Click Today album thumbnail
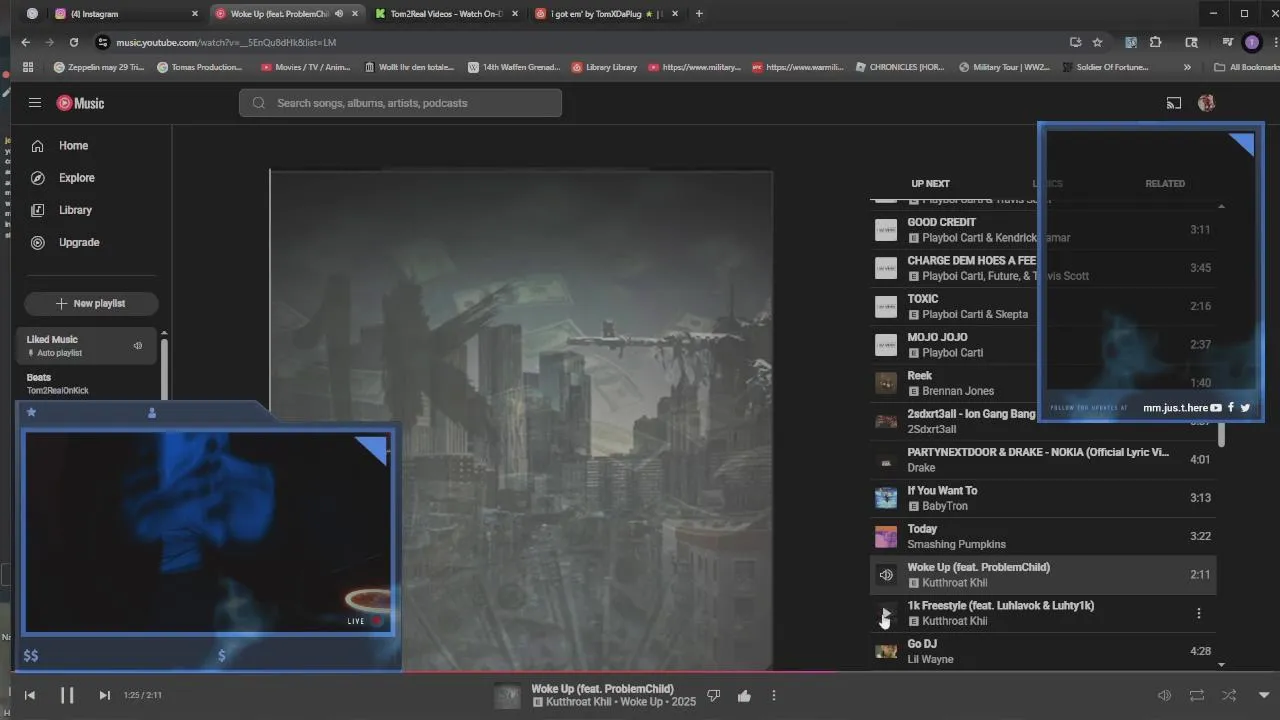The height and width of the screenshot is (720, 1280). click(886, 536)
